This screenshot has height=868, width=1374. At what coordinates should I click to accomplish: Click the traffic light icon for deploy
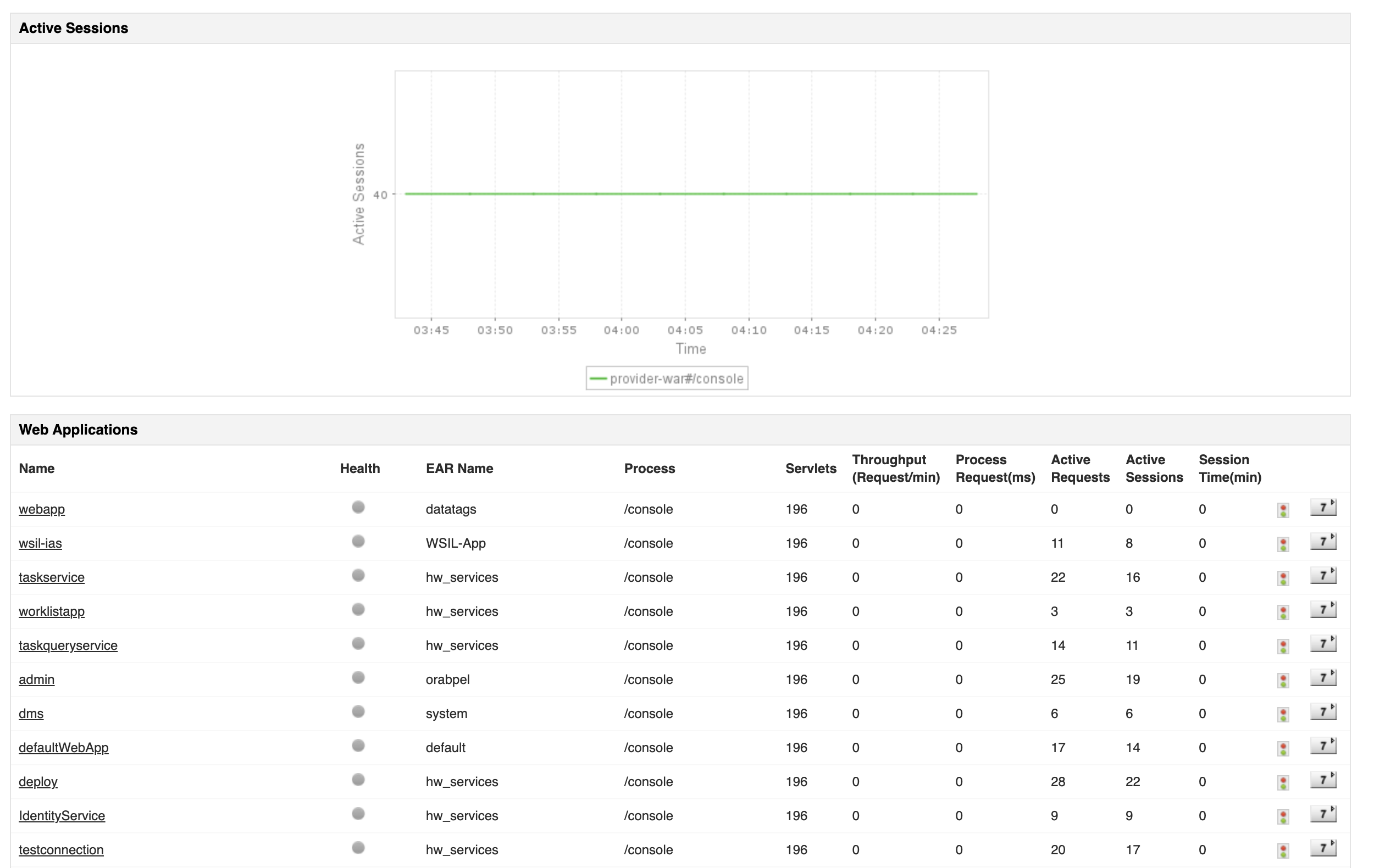click(1283, 782)
